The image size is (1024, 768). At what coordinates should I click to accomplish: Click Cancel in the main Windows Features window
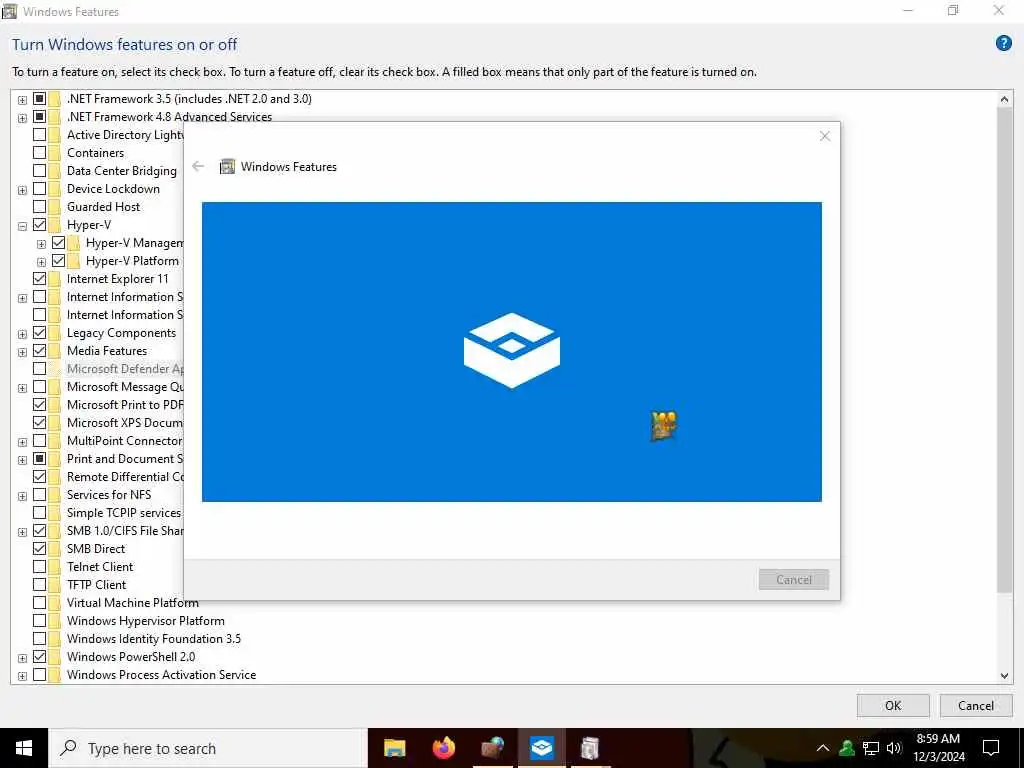[976, 705]
